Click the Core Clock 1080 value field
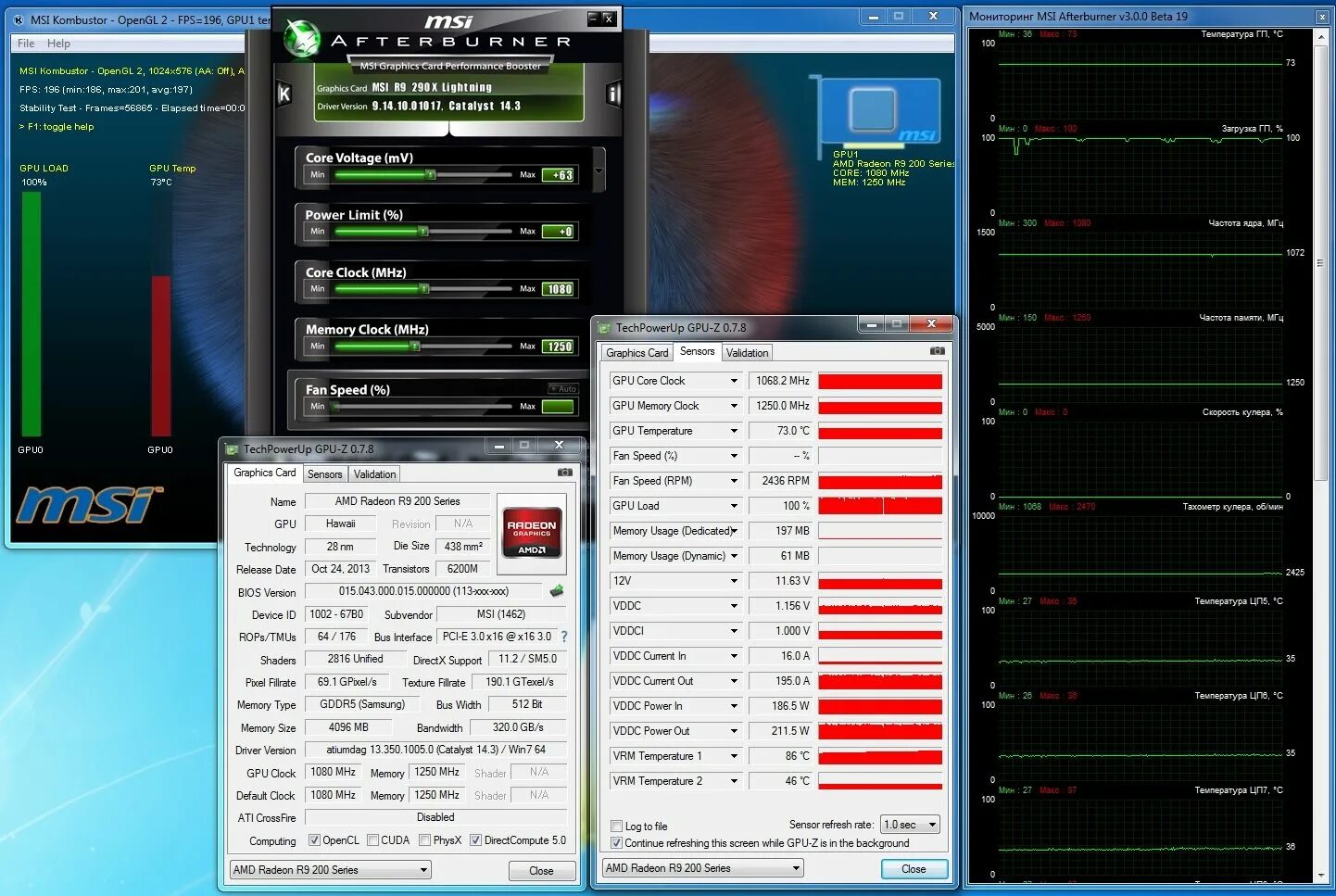This screenshot has height=896, width=1336. [x=559, y=289]
